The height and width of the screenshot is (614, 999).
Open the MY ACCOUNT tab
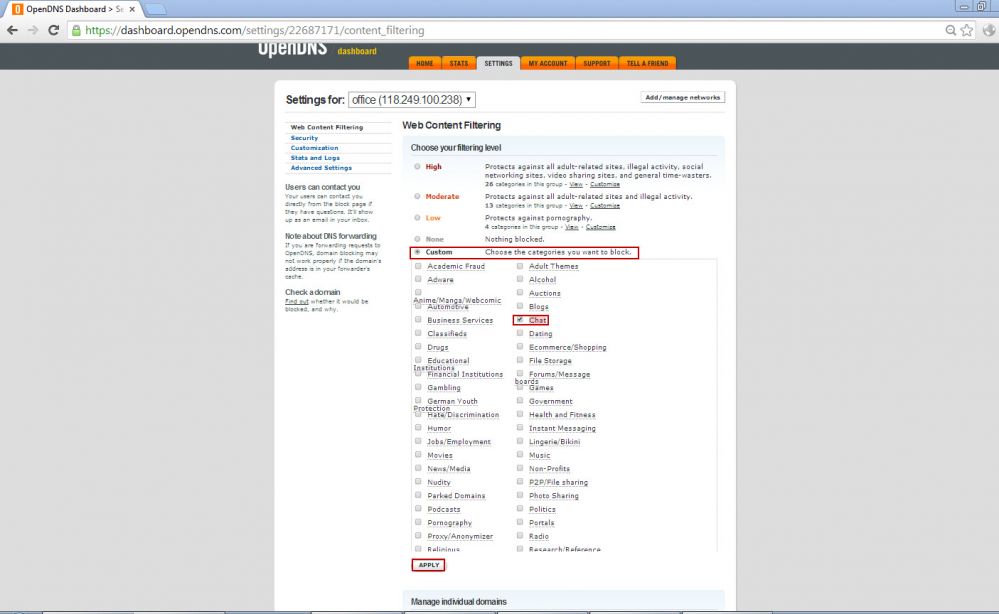(547, 63)
